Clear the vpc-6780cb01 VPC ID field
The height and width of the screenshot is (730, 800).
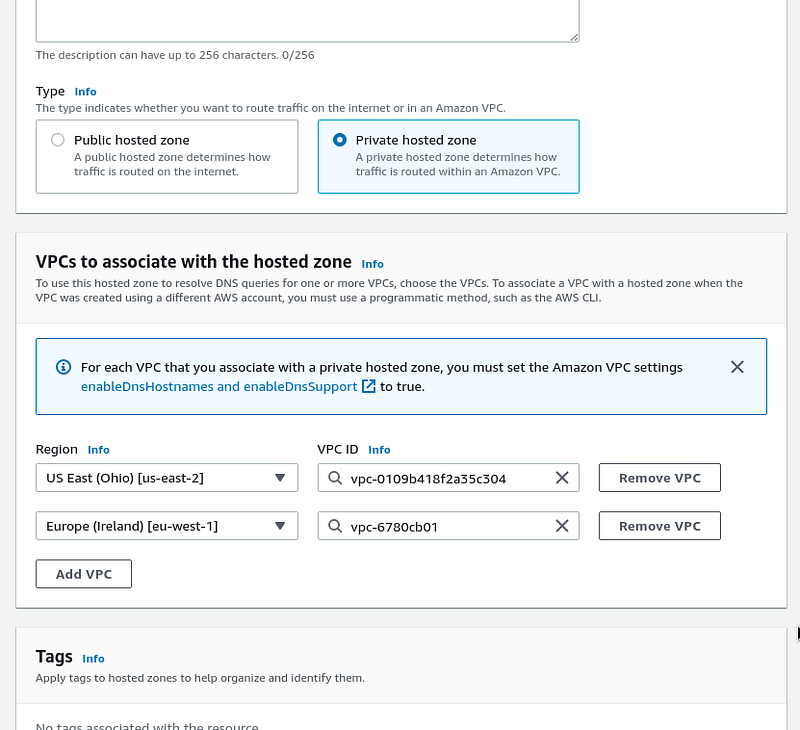point(562,526)
